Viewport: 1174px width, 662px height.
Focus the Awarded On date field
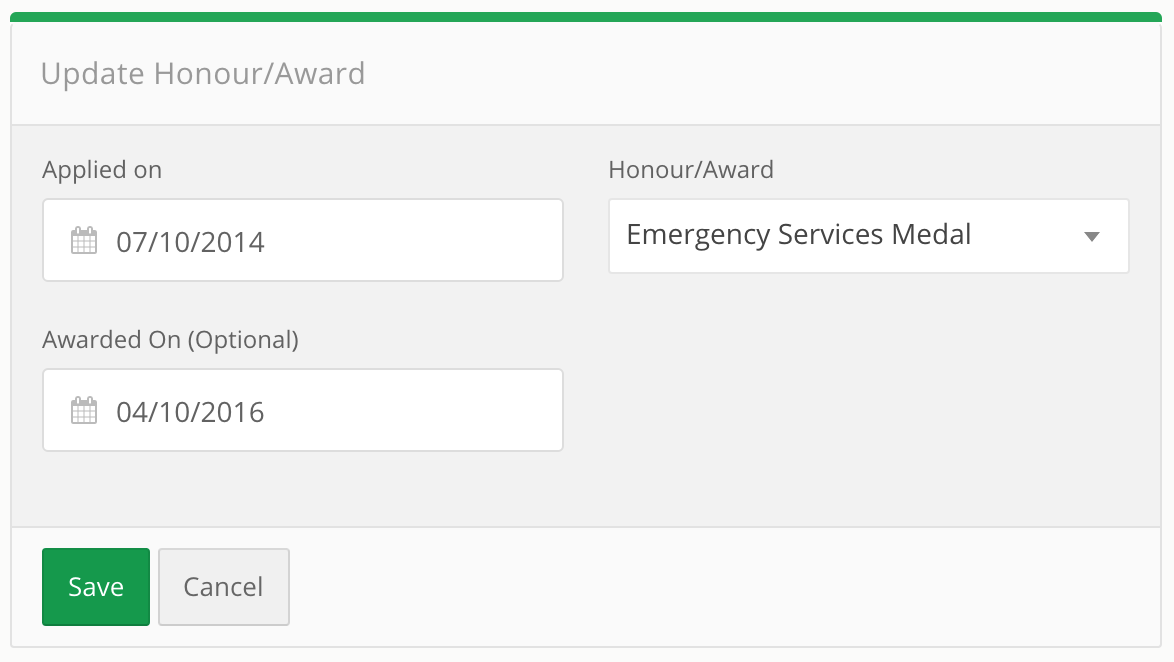(302, 410)
